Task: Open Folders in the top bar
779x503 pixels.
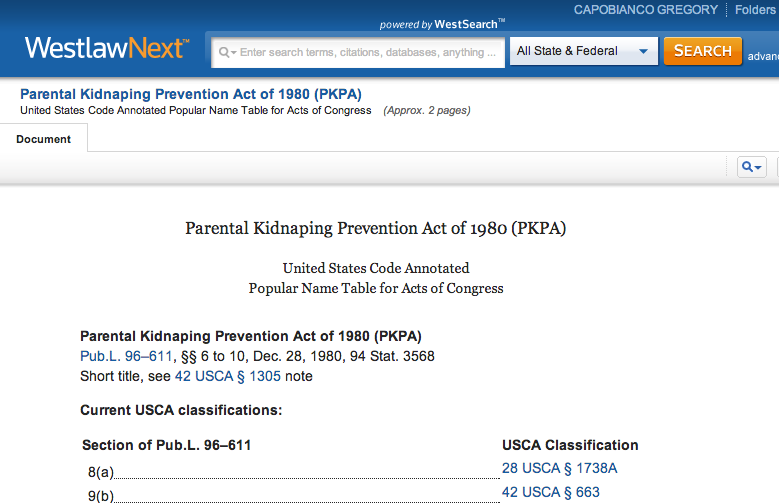Action: coord(757,9)
